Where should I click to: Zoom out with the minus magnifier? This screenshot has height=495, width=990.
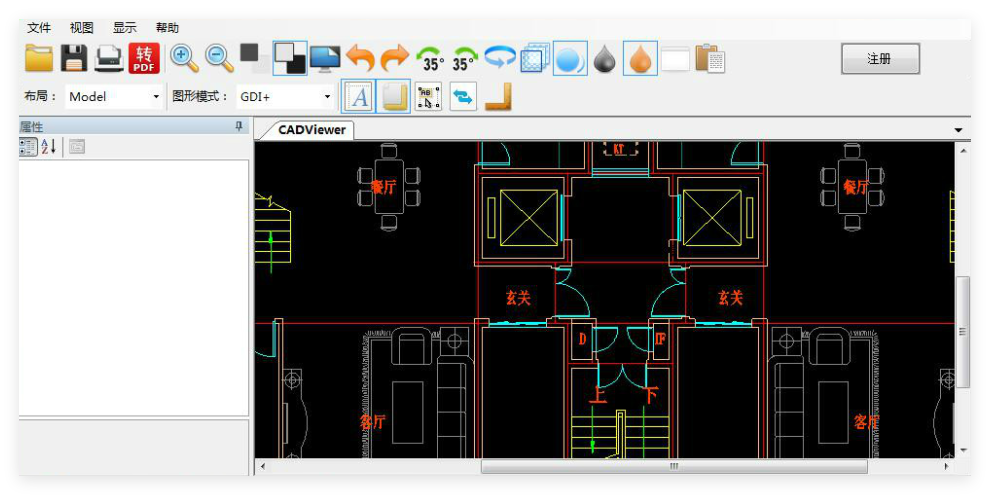219,58
